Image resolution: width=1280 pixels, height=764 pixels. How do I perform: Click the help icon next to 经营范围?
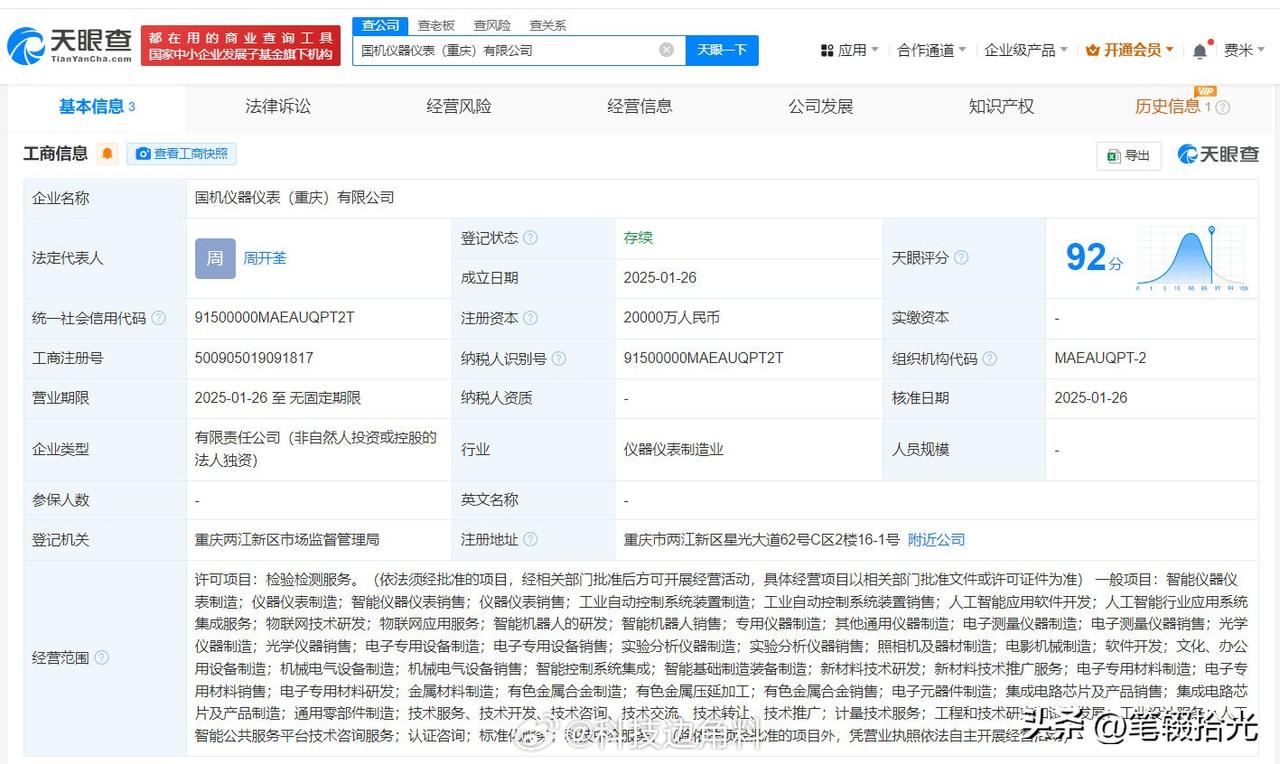(x=101, y=658)
